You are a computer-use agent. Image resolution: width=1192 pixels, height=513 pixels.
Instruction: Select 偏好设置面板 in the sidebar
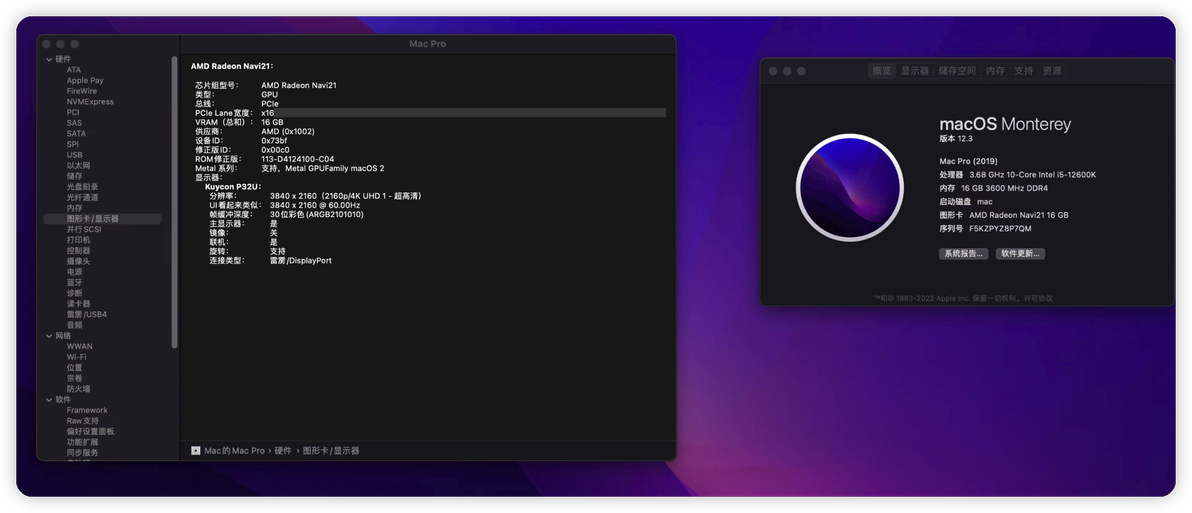(90, 432)
